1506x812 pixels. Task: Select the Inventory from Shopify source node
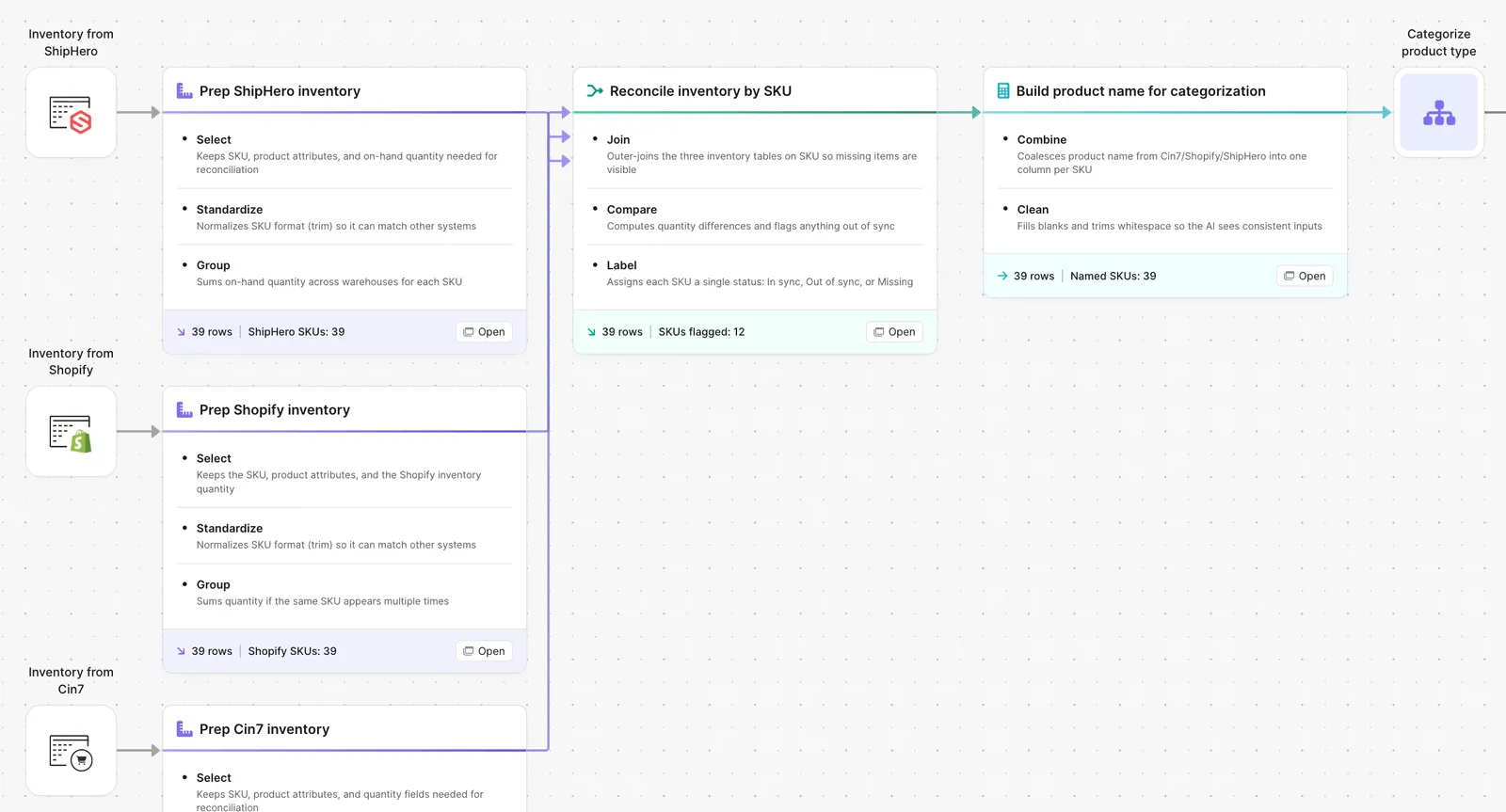point(71,432)
